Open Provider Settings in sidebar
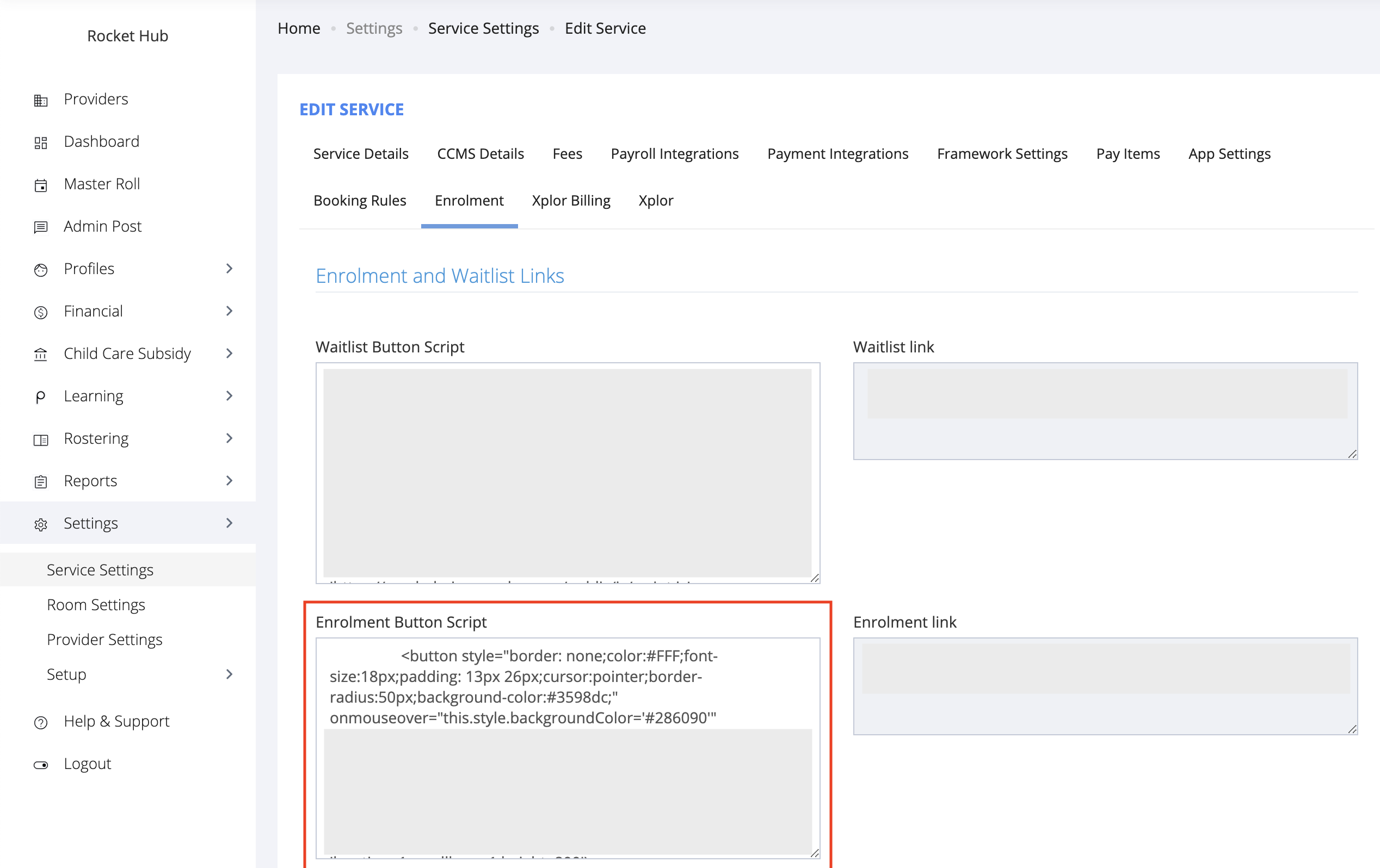Viewport: 1380px width, 868px height. [x=105, y=640]
